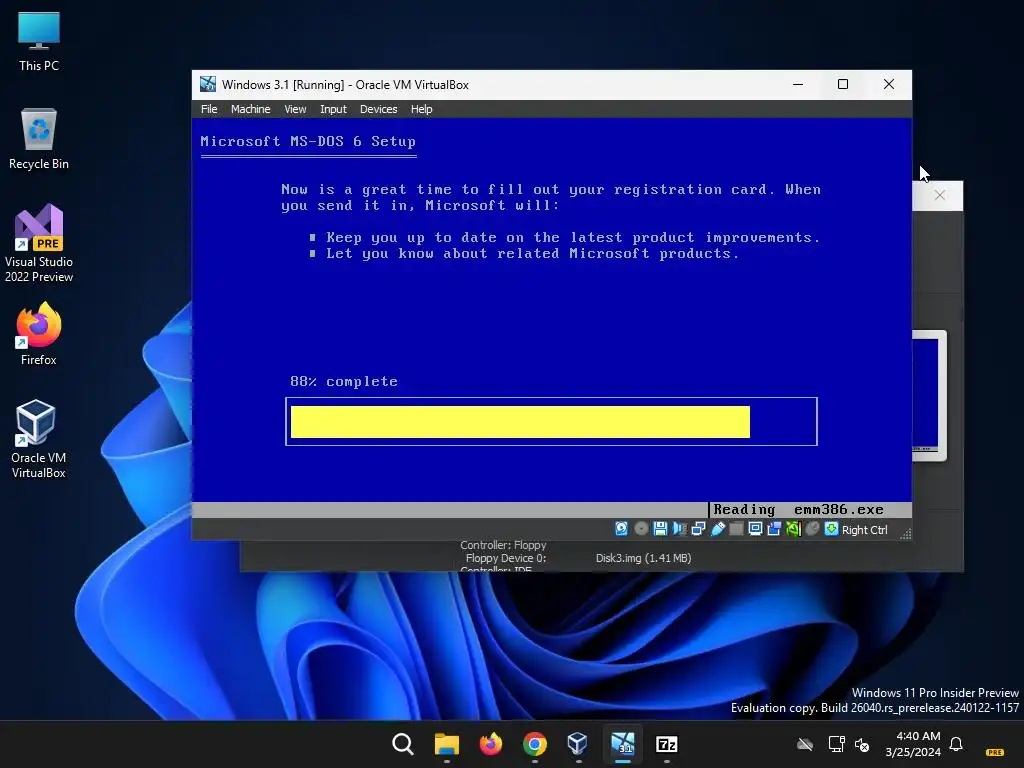Click the mouse integration status icon

click(812, 529)
